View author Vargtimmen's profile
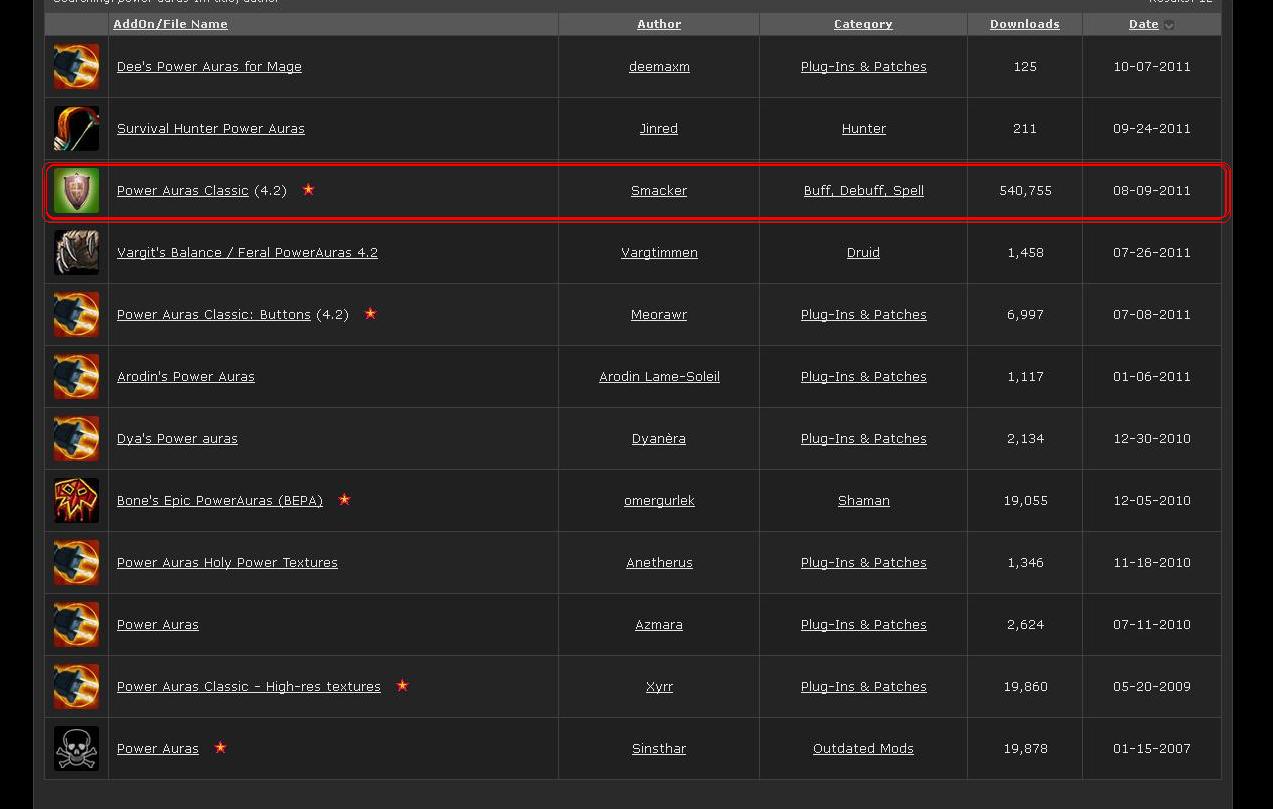 point(659,253)
